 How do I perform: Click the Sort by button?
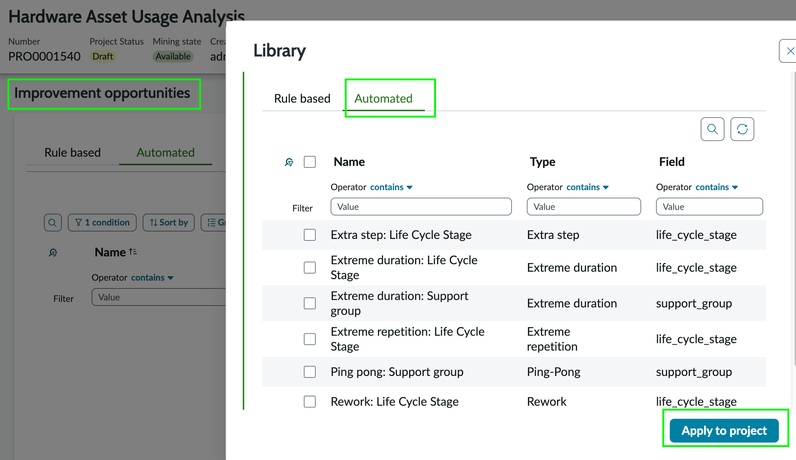click(x=169, y=222)
